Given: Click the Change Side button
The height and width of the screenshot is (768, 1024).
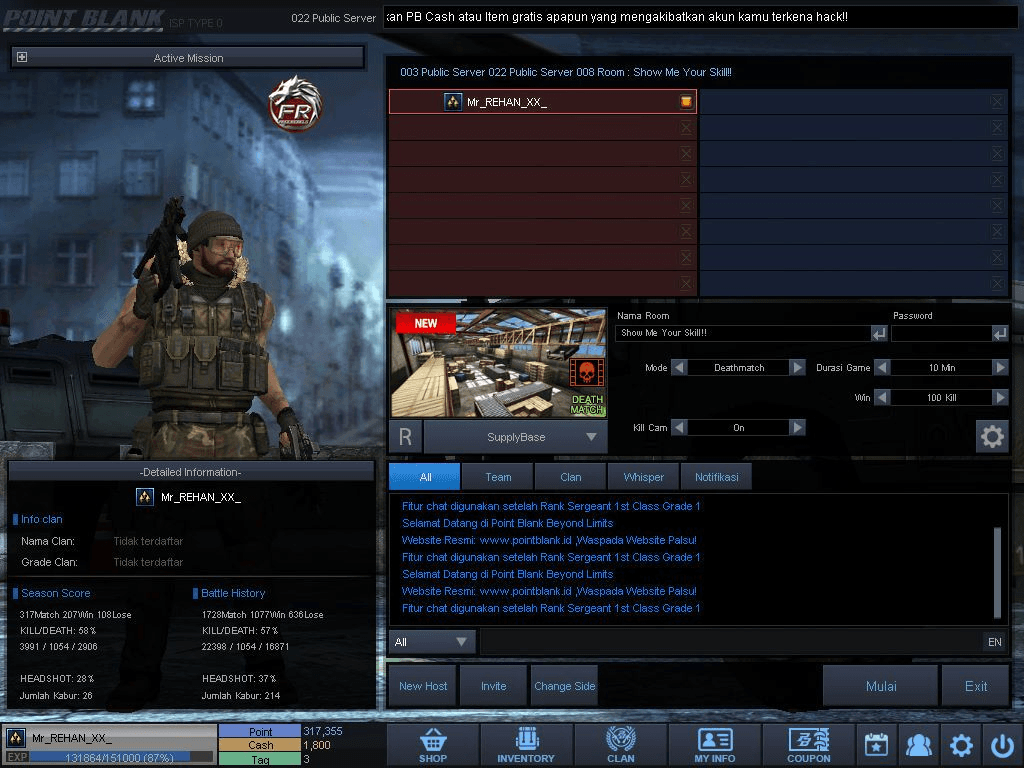Looking at the screenshot, I should (x=564, y=686).
